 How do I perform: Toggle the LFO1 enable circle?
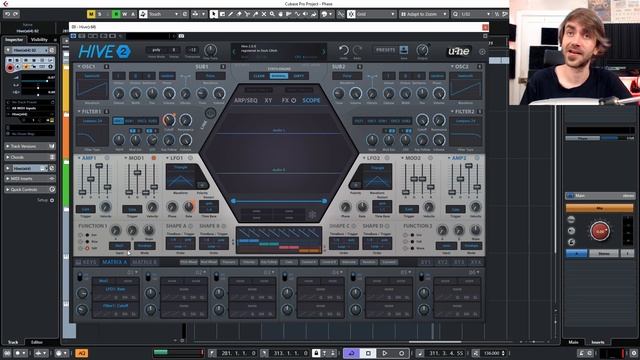point(190,158)
